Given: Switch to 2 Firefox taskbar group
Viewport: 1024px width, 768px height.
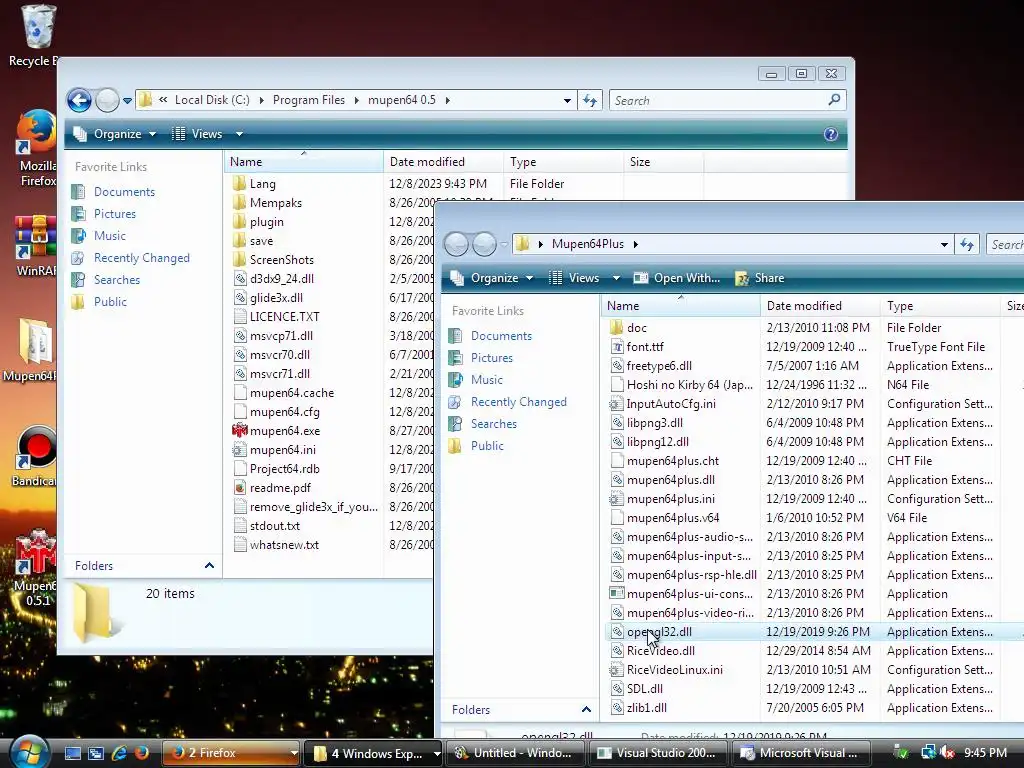Looking at the screenshot, I should coord(230,753).
